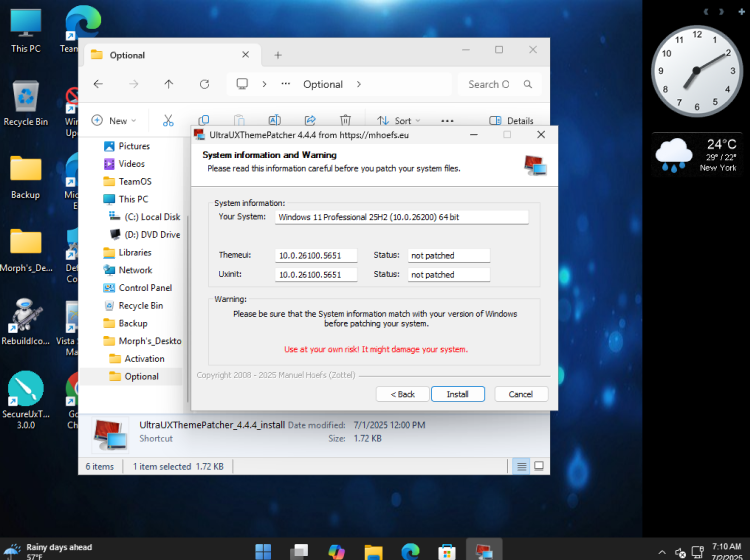Expand the chevron after the Optional breadcrumb
Screen dimensions: 750x560
coord(359,84)
